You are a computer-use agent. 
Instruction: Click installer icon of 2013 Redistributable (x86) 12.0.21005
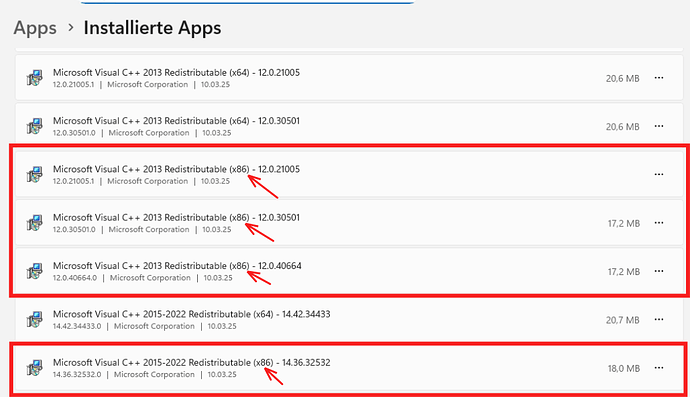(x=35, y=175)
